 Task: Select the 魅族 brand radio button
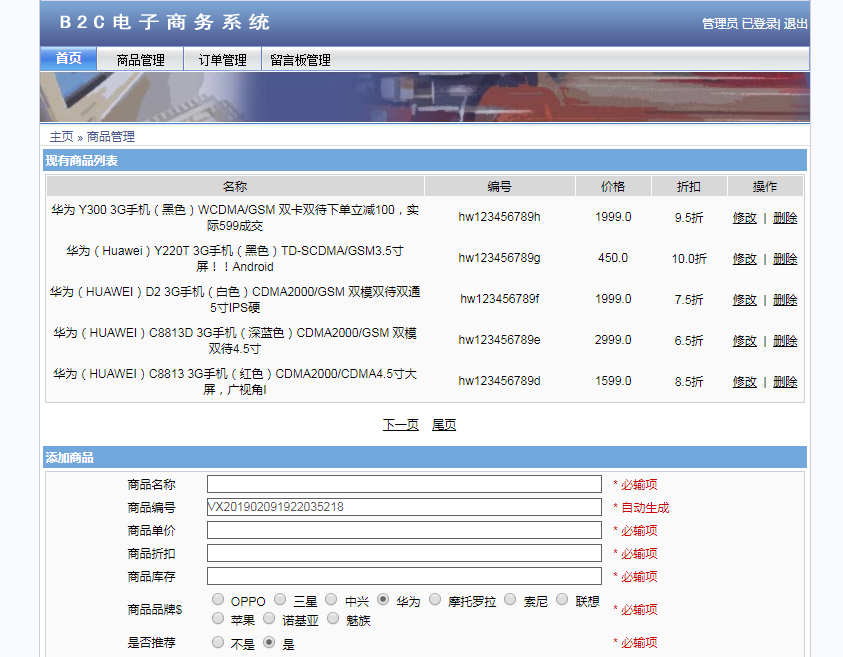click(x=333, y=618)
